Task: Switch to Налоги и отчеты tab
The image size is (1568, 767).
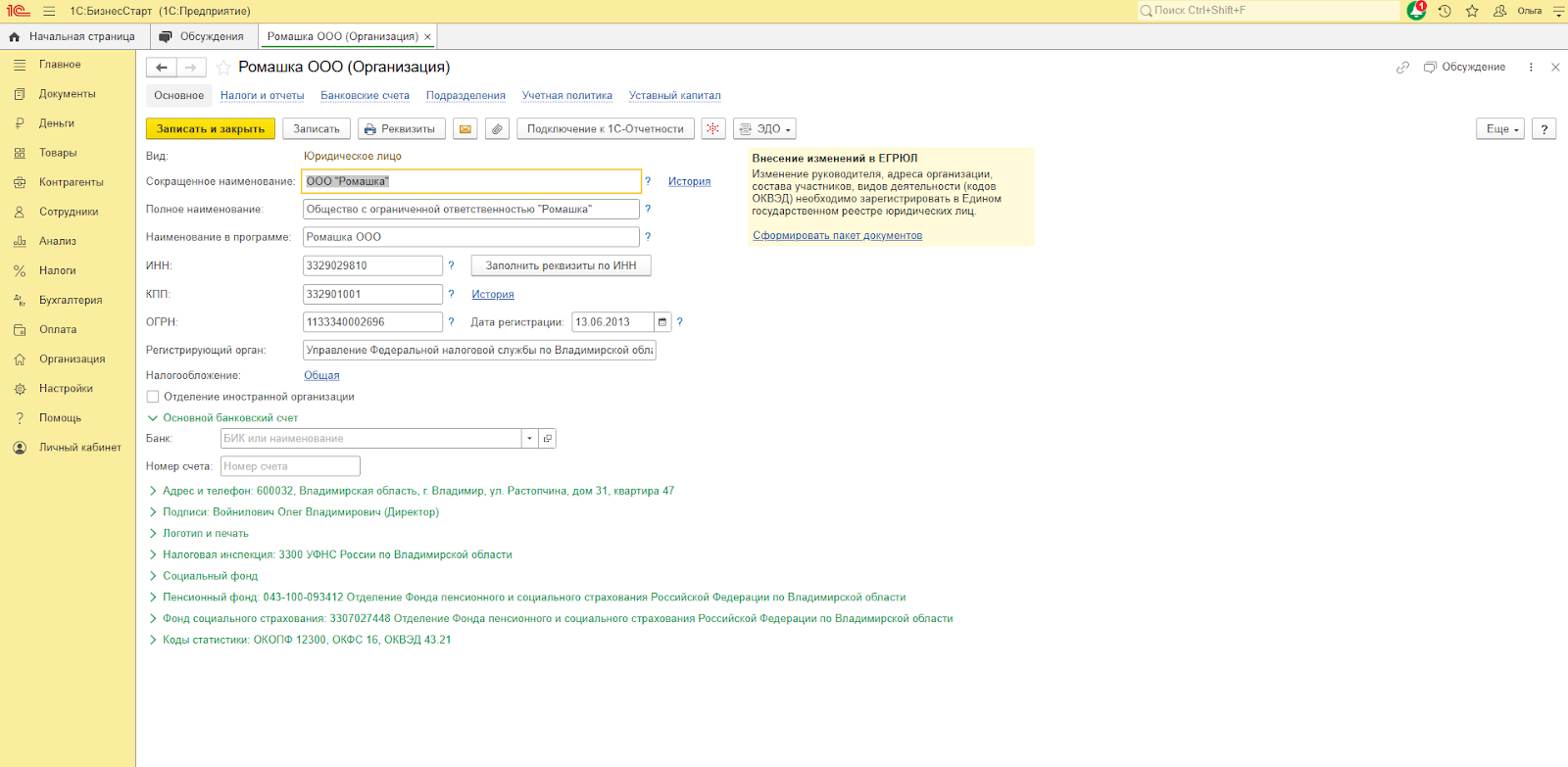Action: (x=263, y=96)
